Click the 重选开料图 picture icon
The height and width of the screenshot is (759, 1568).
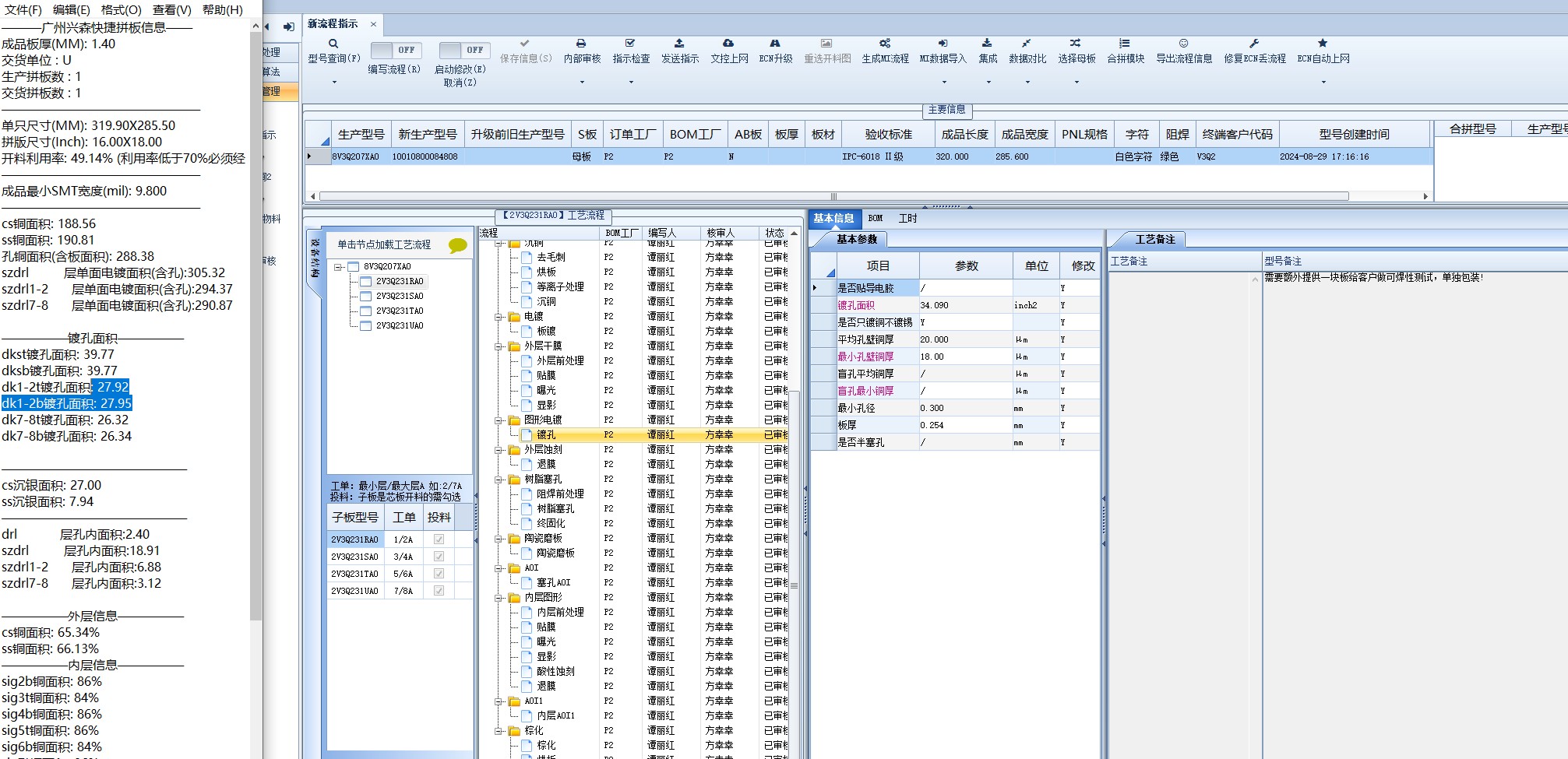pos(826,44)
